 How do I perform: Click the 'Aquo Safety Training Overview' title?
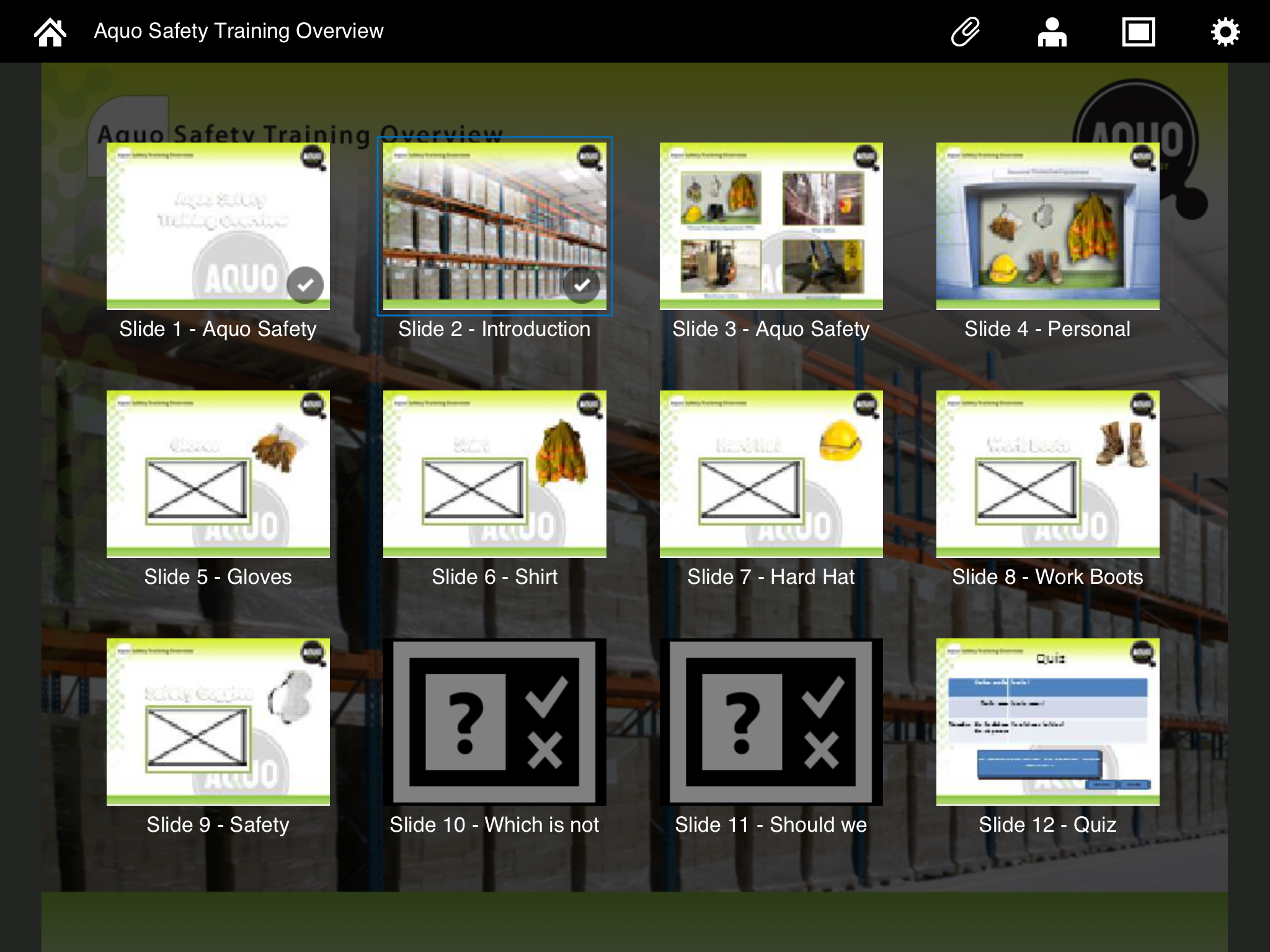coord(239,31)
